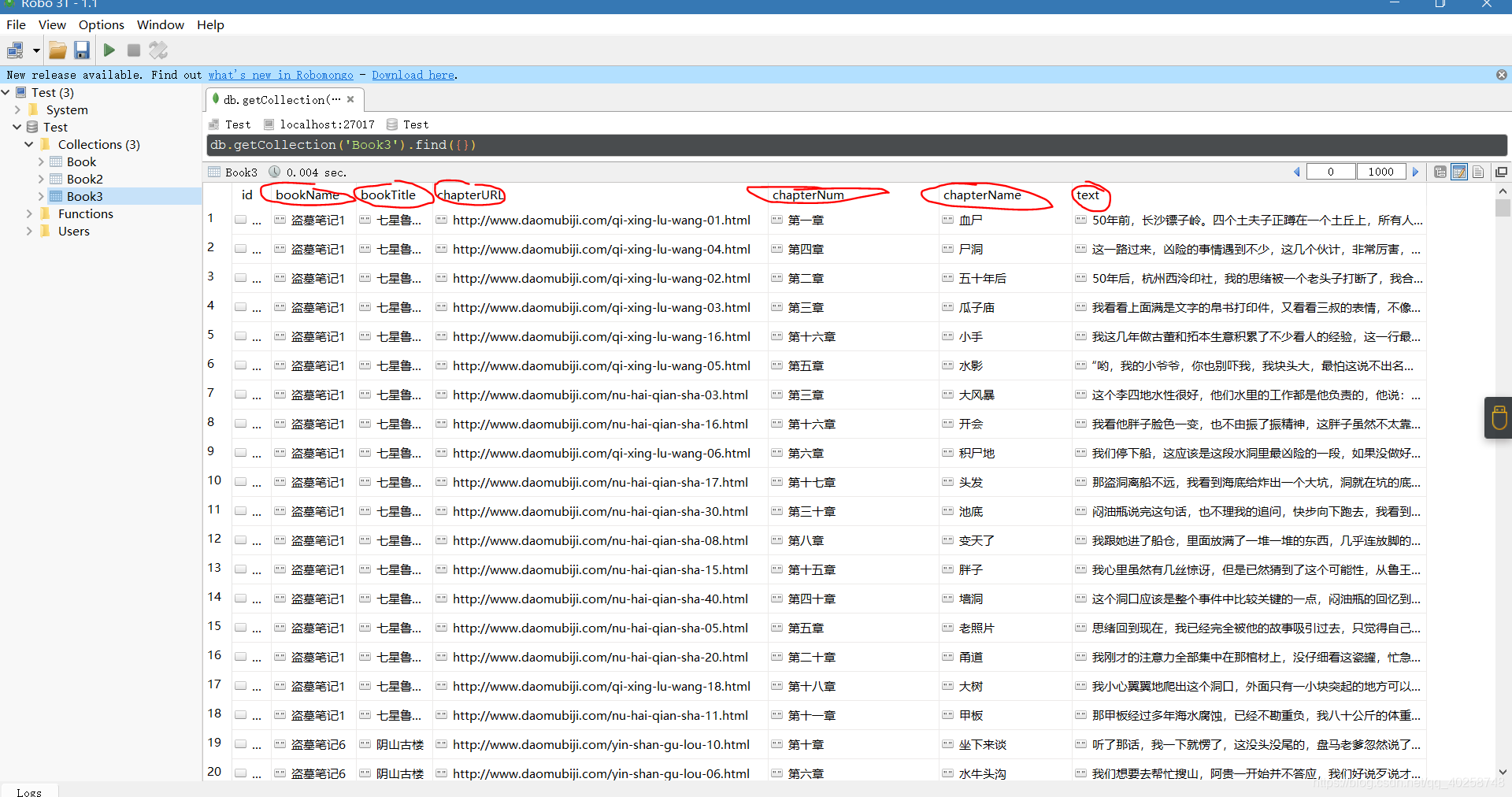This screenshot has height=797, width=1512.
Task: Switch to table view mode
Action: 1459,172
